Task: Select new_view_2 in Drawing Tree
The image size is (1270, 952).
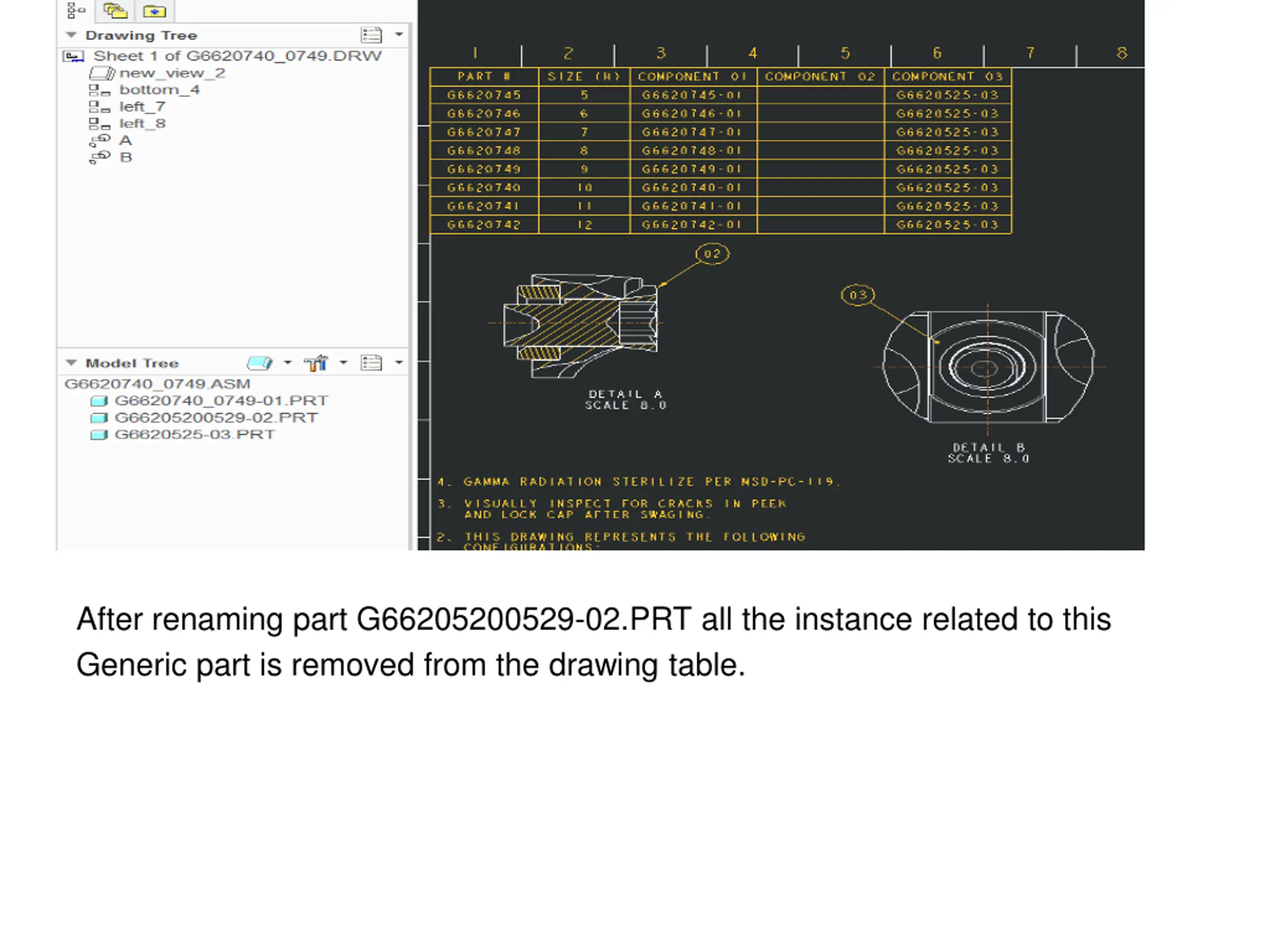Action: pyautogui.click(x=172, y=73)
